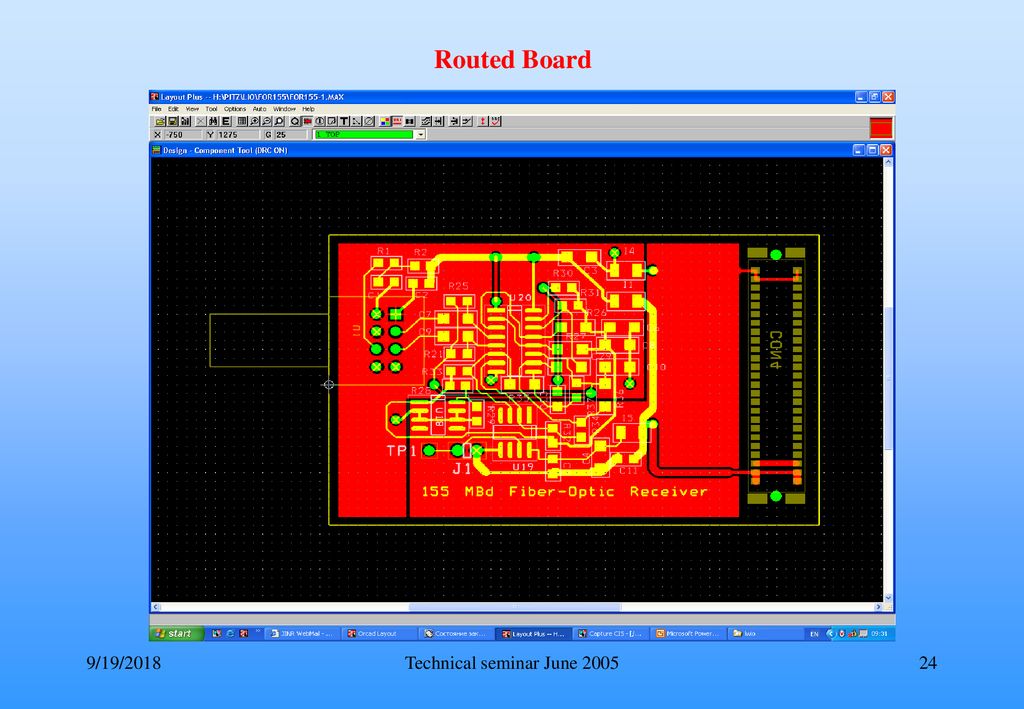Select the Edit Segment mode icon
Image resolution: width=1024 pixels, height=709 pixels.
coord(454,121)
